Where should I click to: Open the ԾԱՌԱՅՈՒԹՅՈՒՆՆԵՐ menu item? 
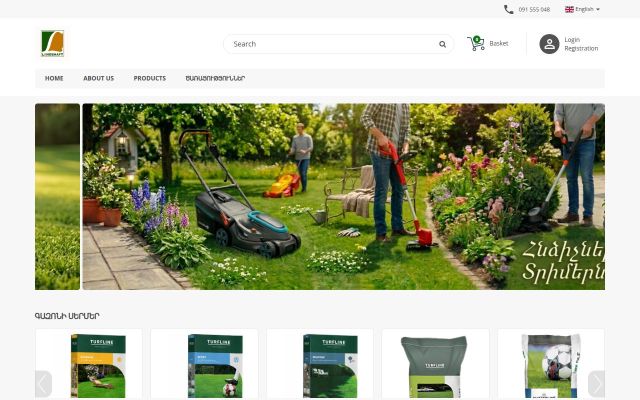[215, 78]
